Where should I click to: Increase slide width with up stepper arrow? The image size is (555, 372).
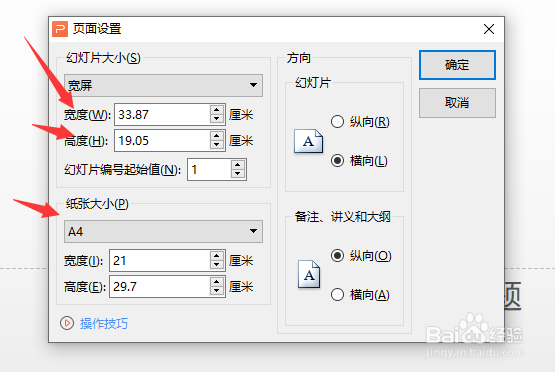[217, 109]
